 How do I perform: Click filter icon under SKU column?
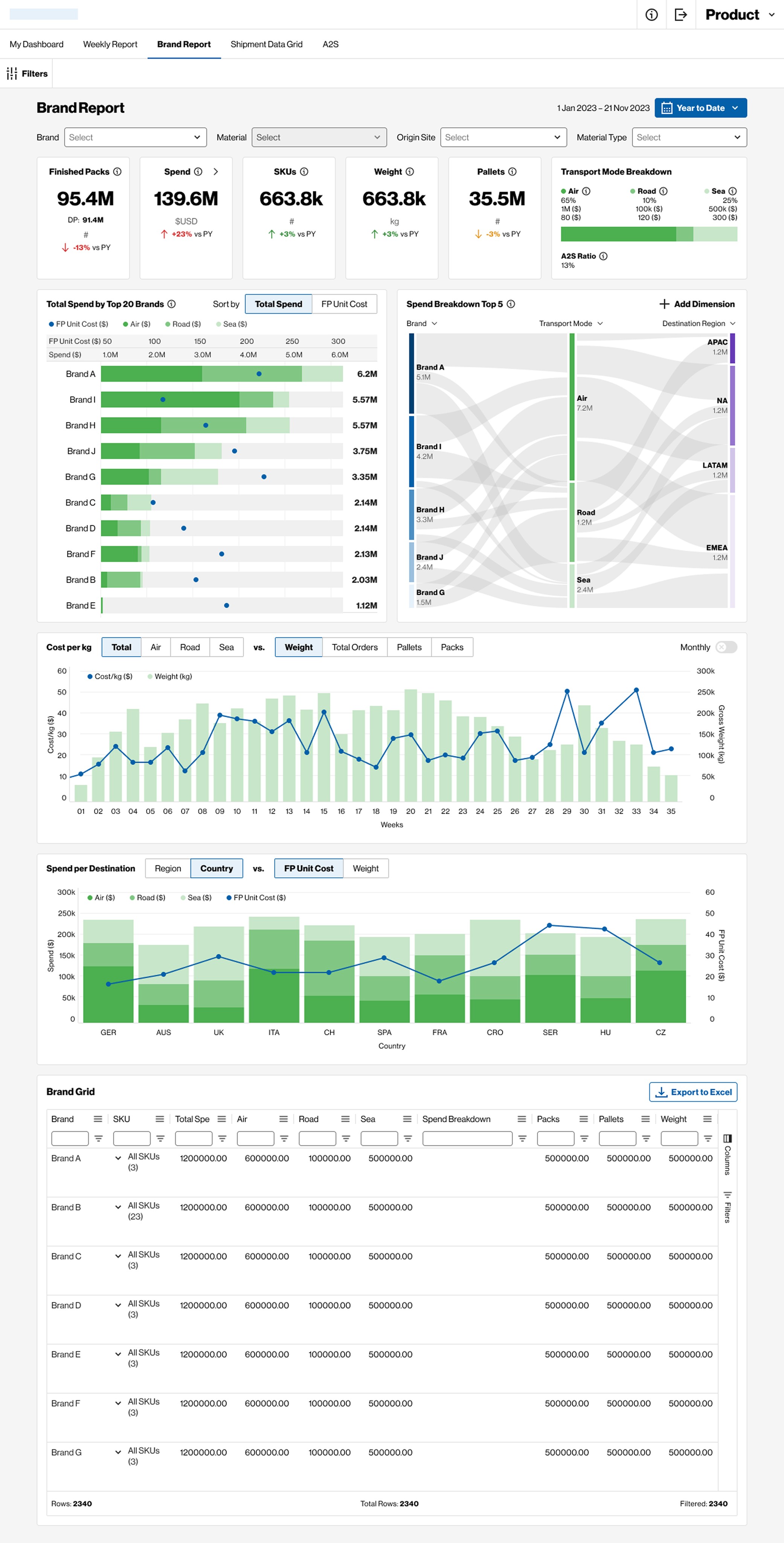tap(160, 1139)
